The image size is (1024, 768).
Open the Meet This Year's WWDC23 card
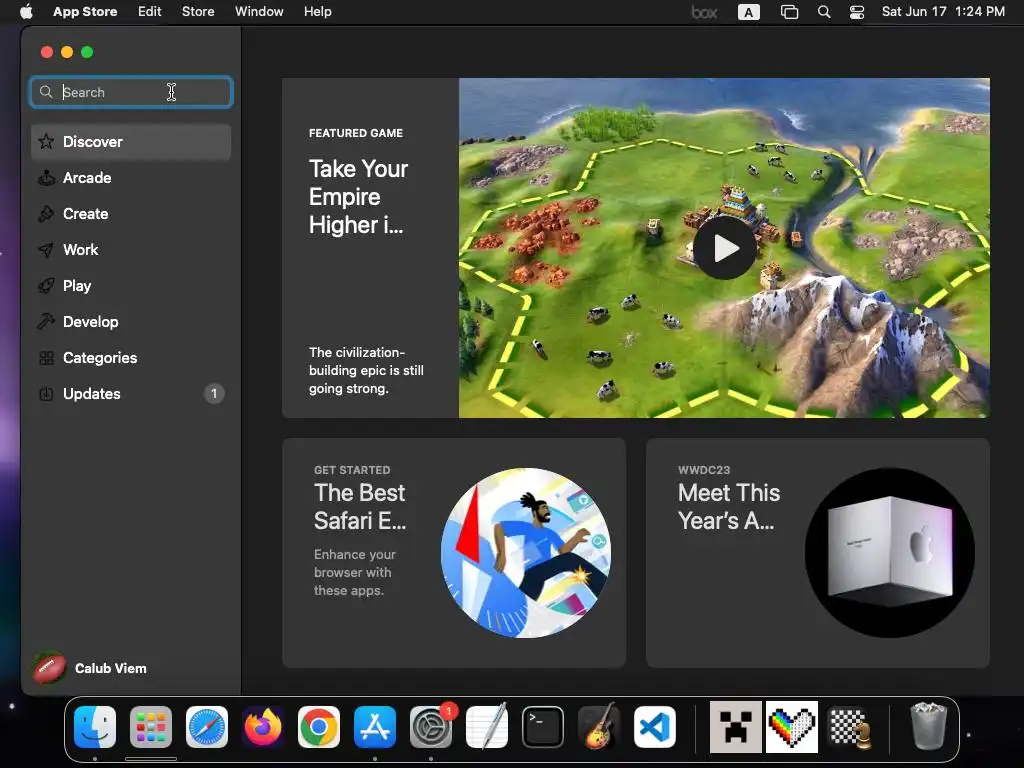[818, 552]
